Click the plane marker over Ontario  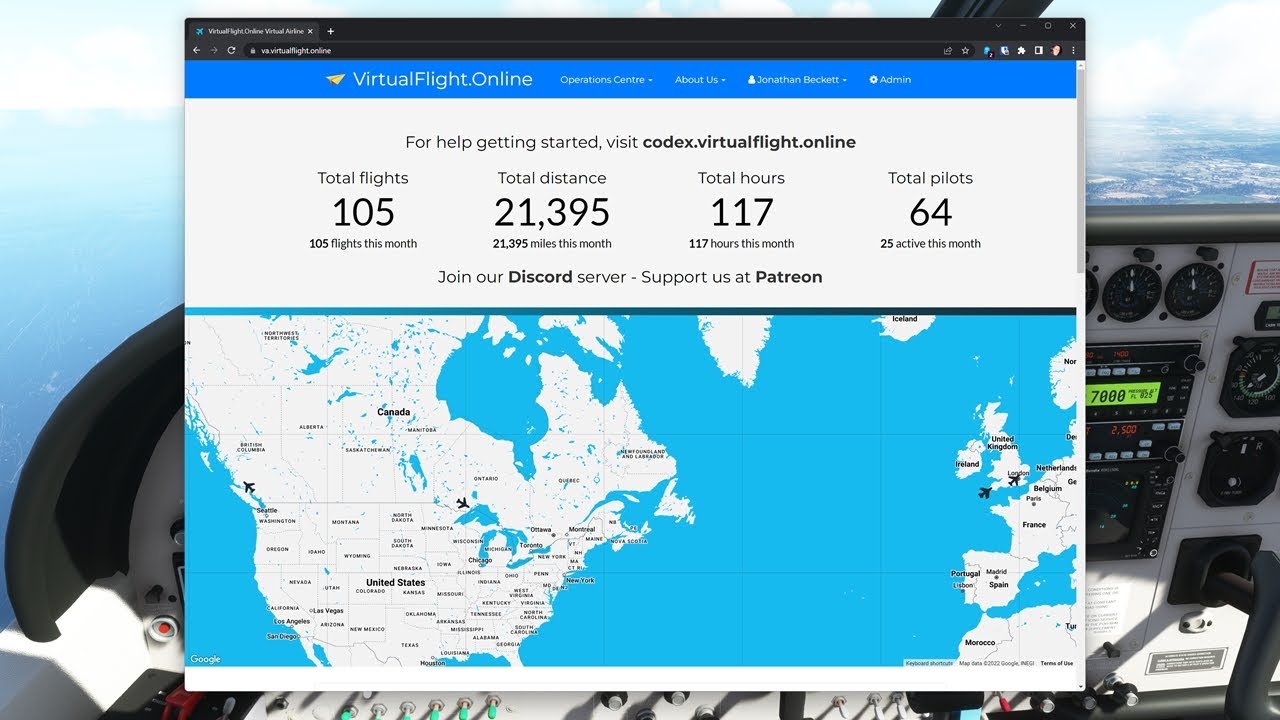tap(462, 503)
